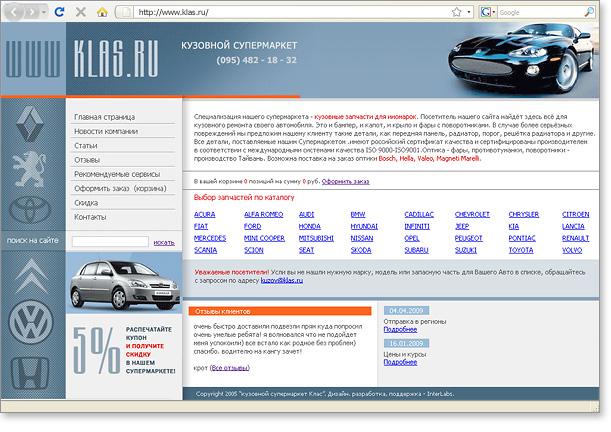The image size is (611, 432).
Task: Open Подробнее under Цены и курсы
Action: click(400, 362)
